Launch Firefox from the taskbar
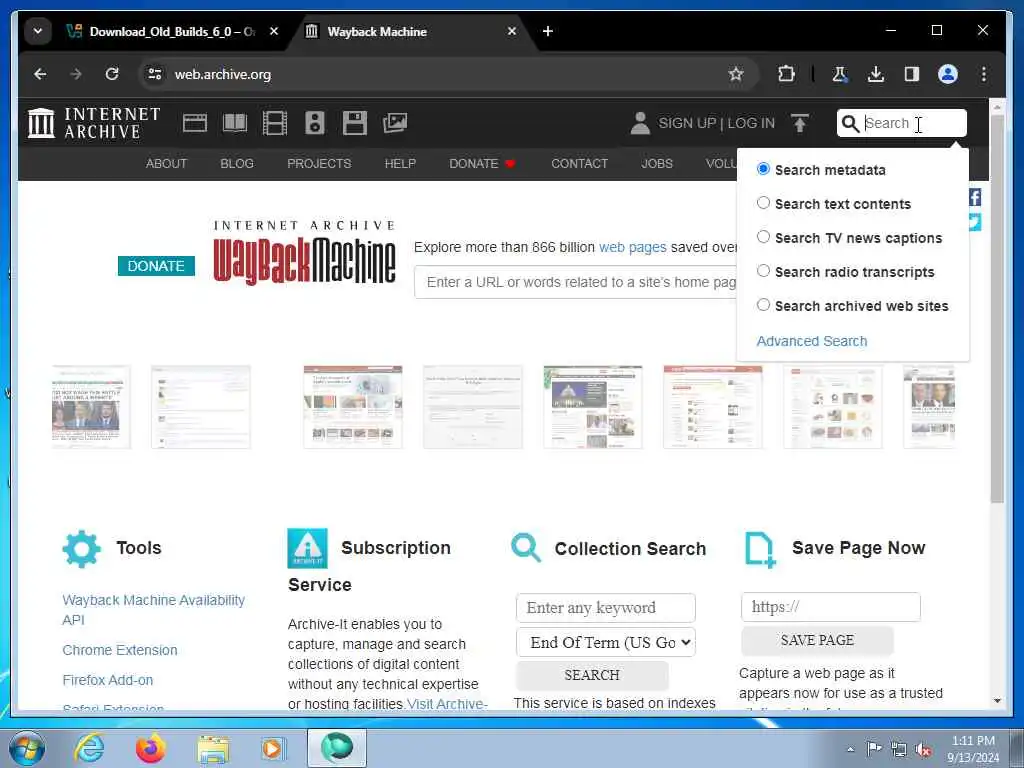 click(151, 748)
